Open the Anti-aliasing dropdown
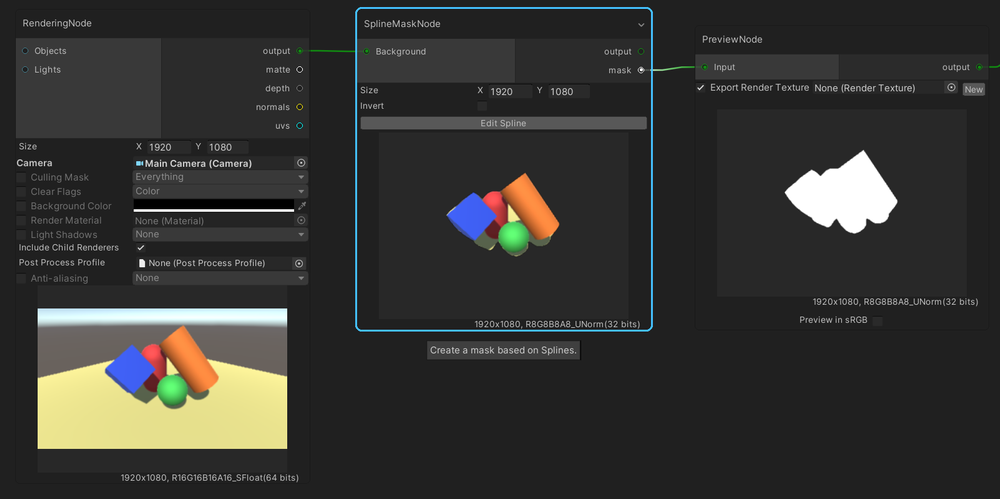Viewport: 1000px width, 499px height. pyautogui.click(x=219, y=278)
